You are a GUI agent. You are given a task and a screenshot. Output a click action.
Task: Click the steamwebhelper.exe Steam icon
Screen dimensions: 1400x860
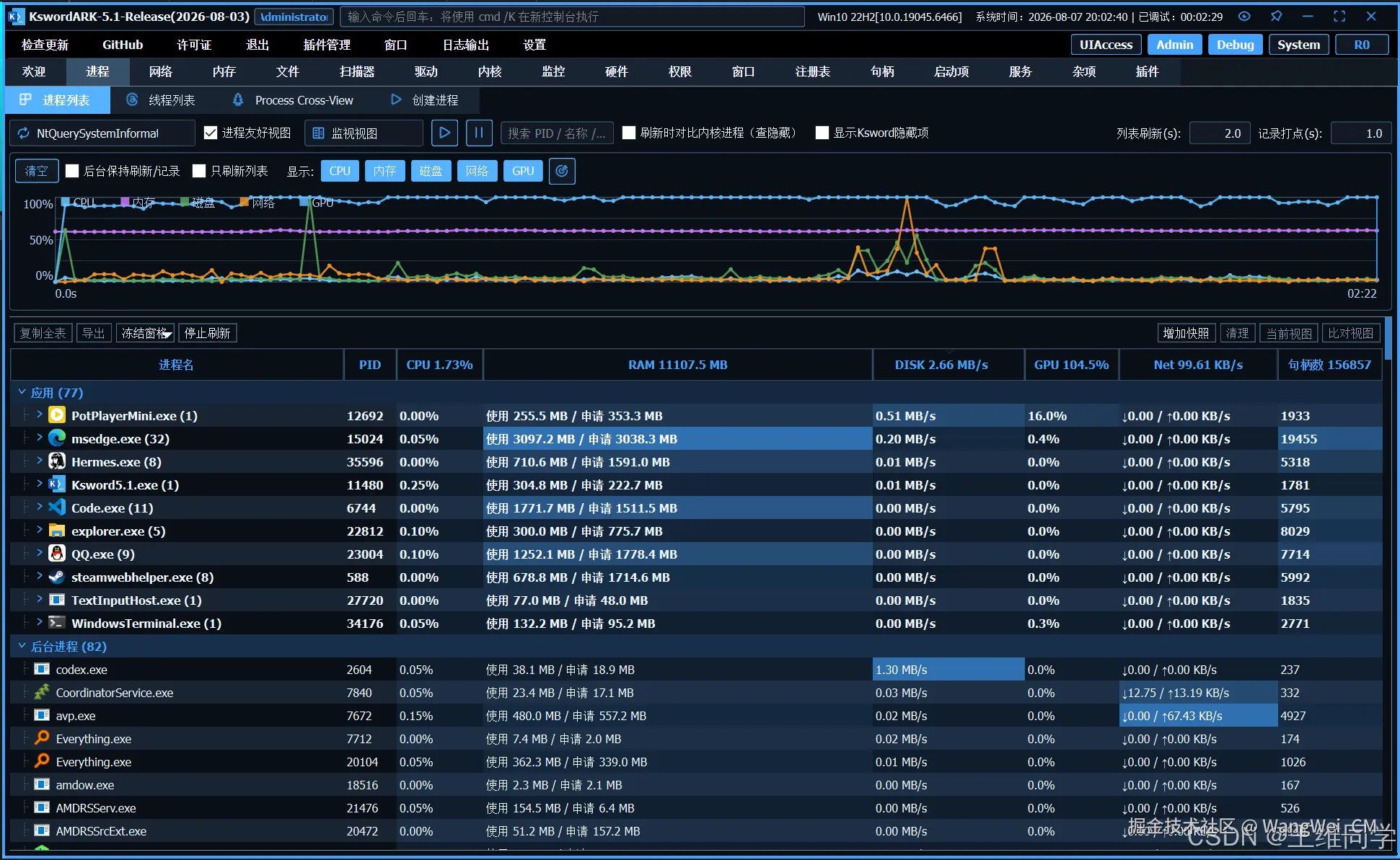tap(57, 577)
